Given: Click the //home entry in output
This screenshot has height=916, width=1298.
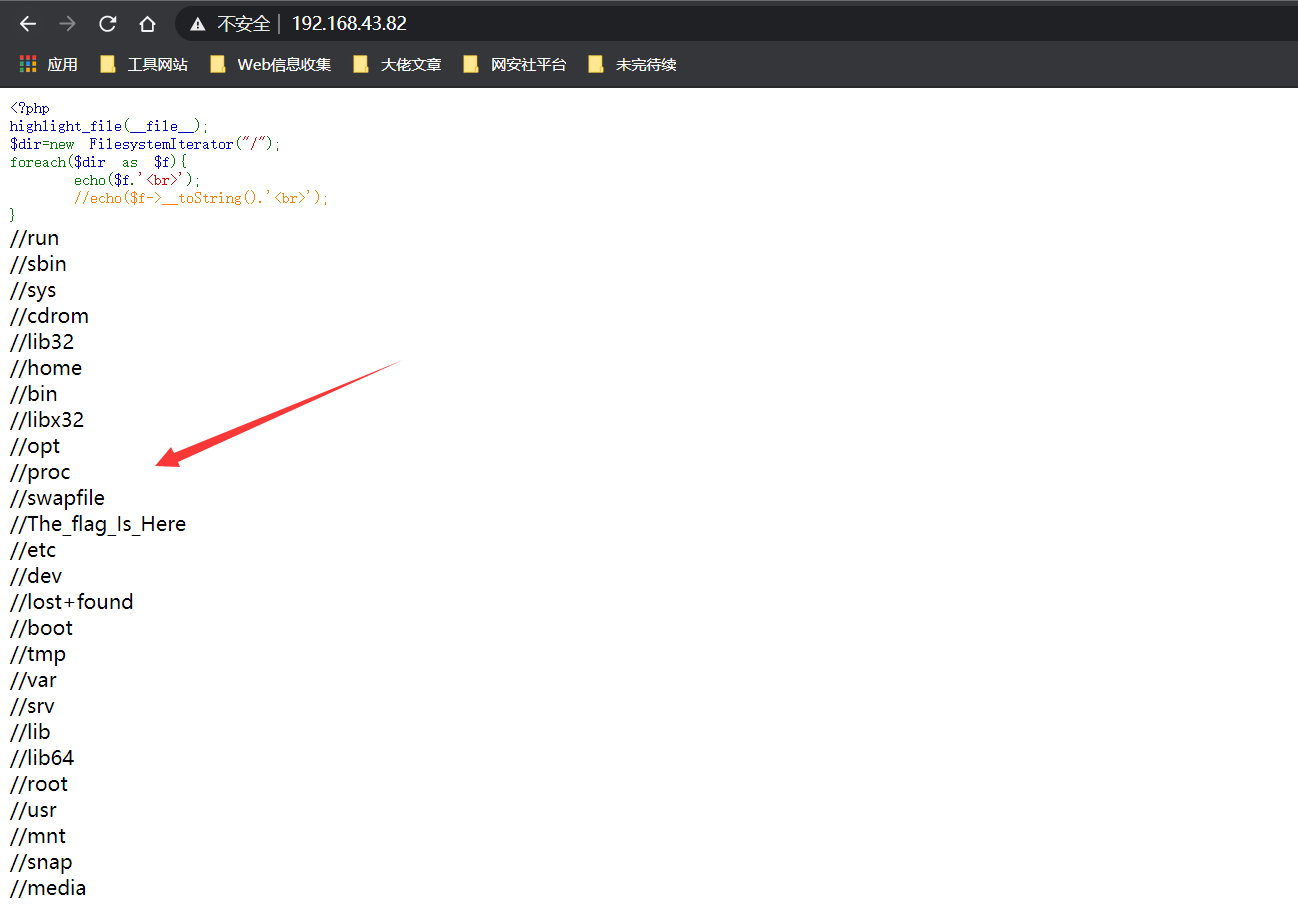Looking at the screenshot, I should [x=46, y=368].
